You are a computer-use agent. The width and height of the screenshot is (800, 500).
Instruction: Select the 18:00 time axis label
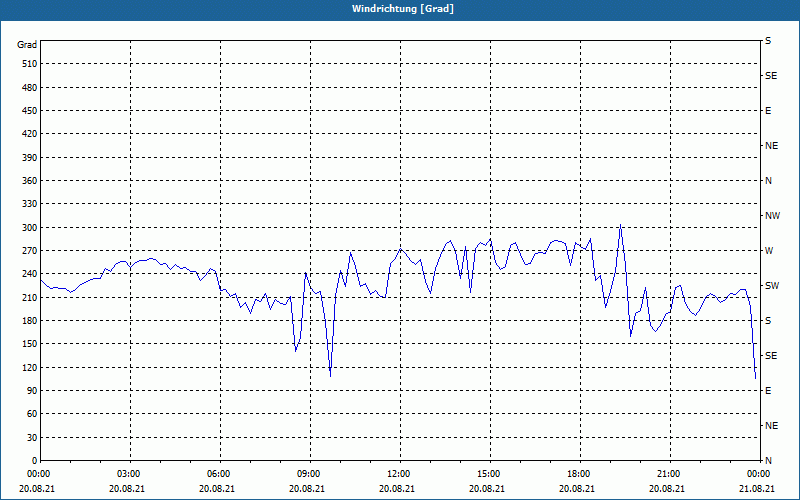click(x=579, y=474)
